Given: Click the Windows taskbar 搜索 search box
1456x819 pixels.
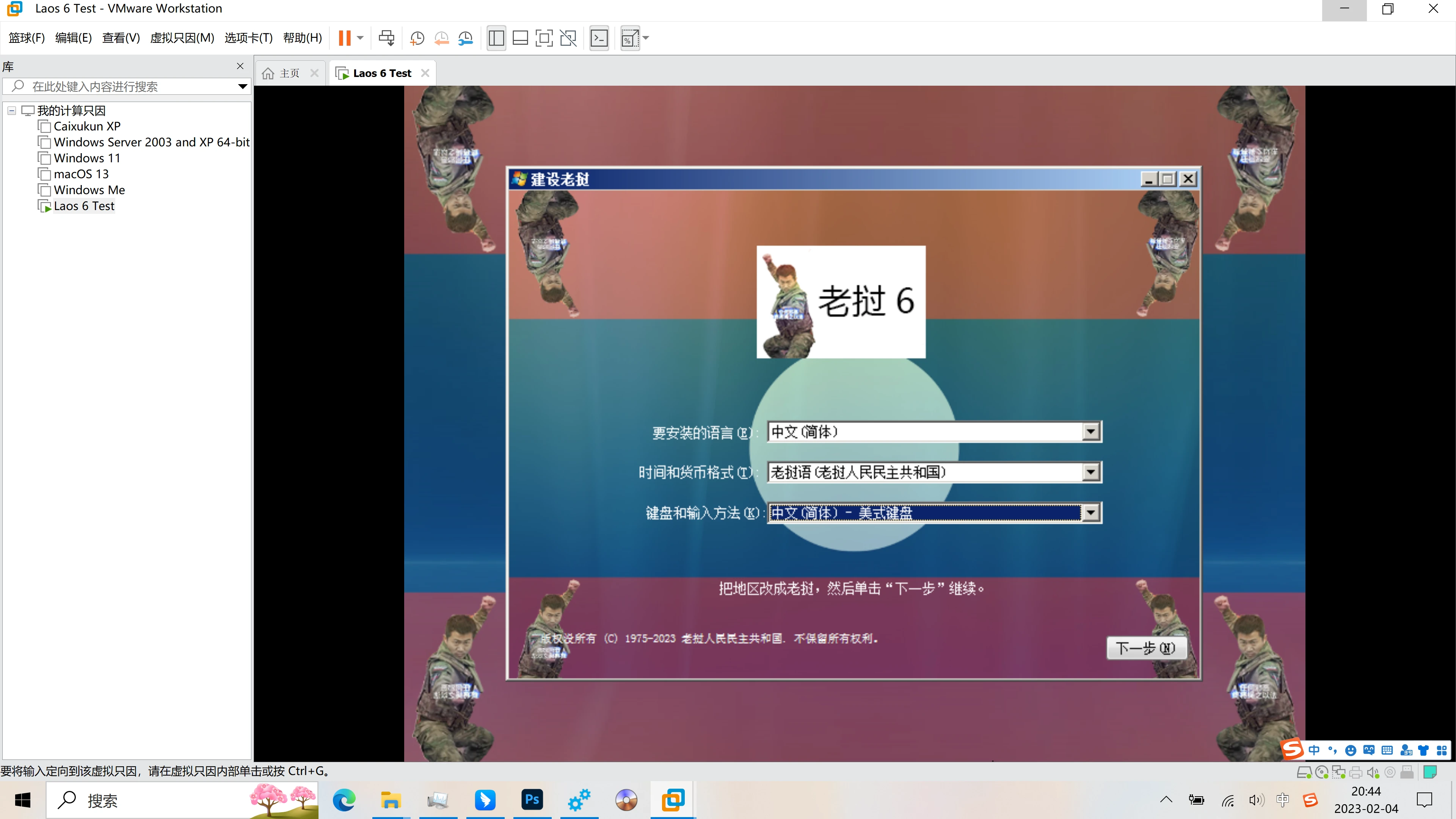Looking at the screenshot, I should [182, 800].
